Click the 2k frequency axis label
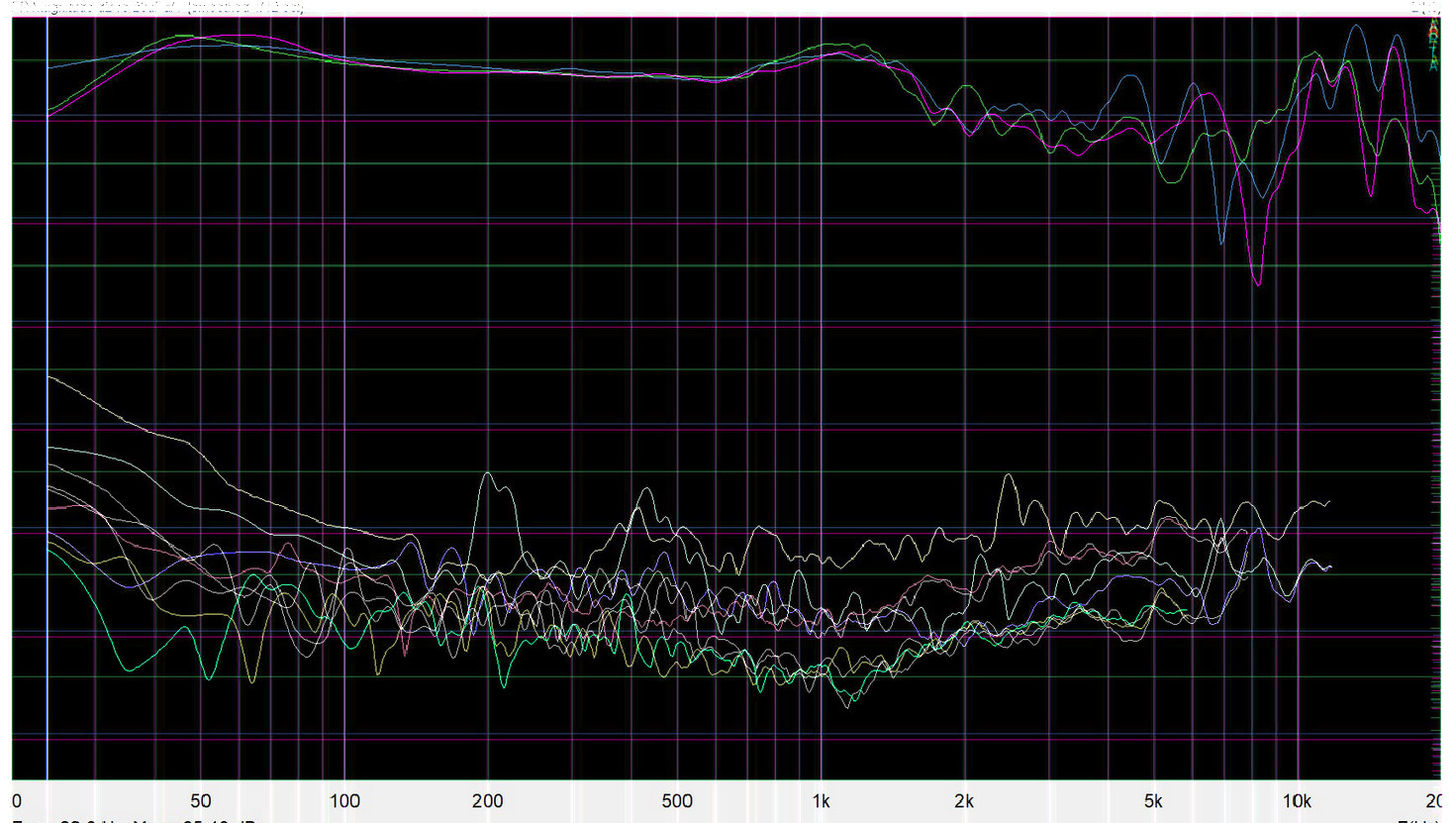Screen dimensions: 1456x823 (x=964, y=801)
